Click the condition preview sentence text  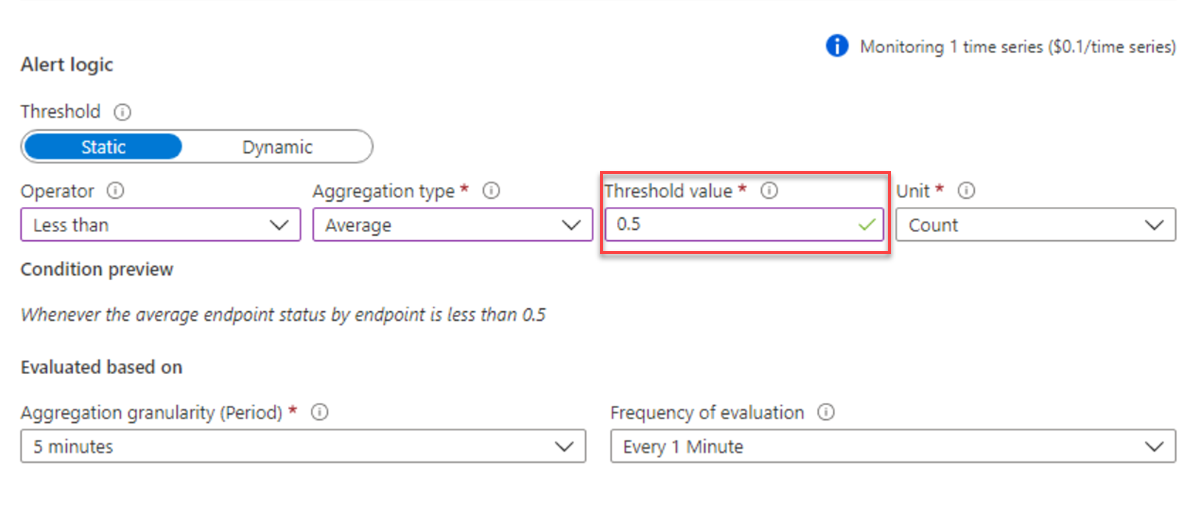(x=283, y=315)
